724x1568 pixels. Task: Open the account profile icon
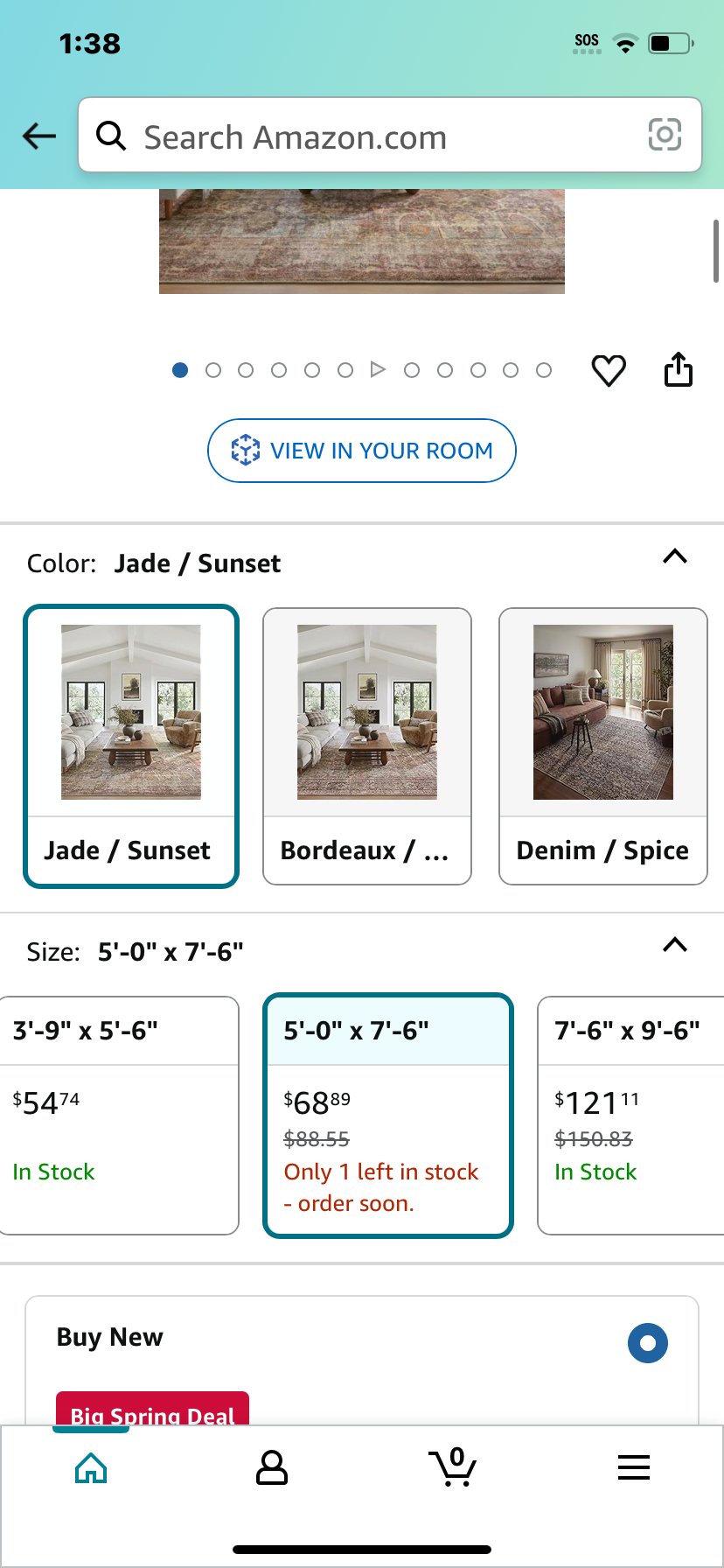point(272,1467)
